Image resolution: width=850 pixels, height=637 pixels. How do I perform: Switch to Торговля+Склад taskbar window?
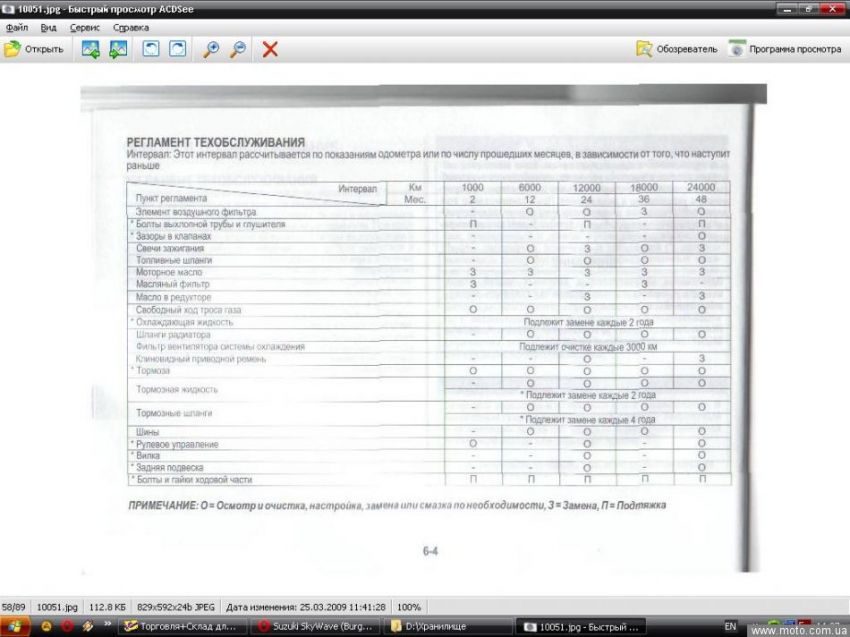(x=180, y=627)
